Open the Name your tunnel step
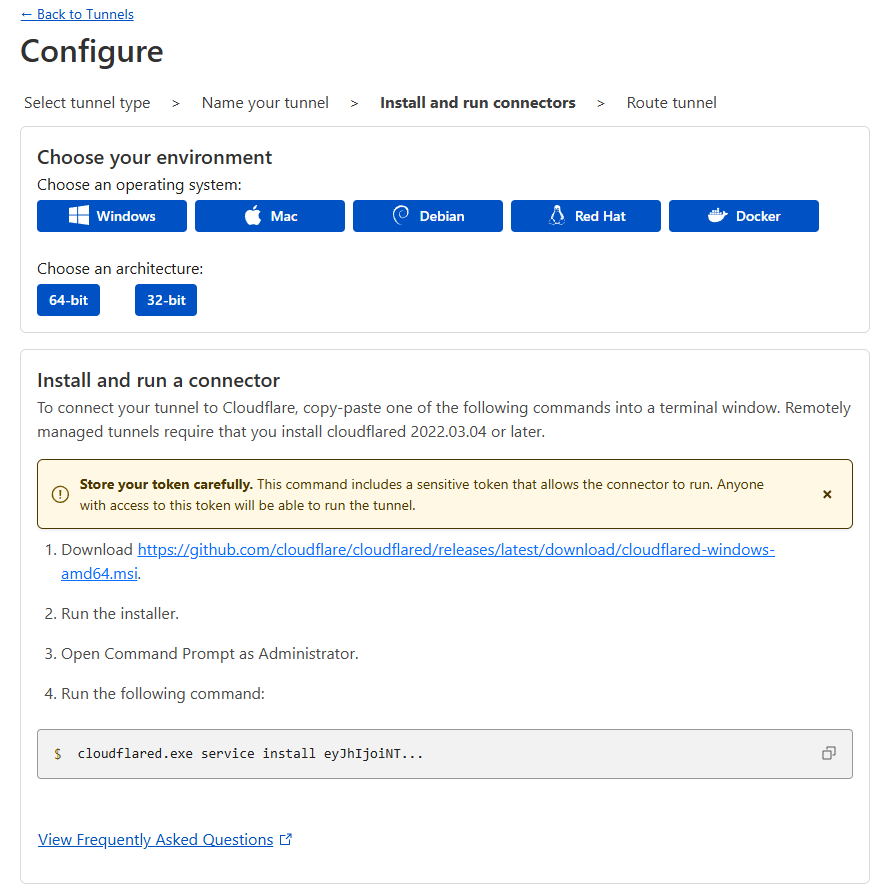 [x=265, y=103]
